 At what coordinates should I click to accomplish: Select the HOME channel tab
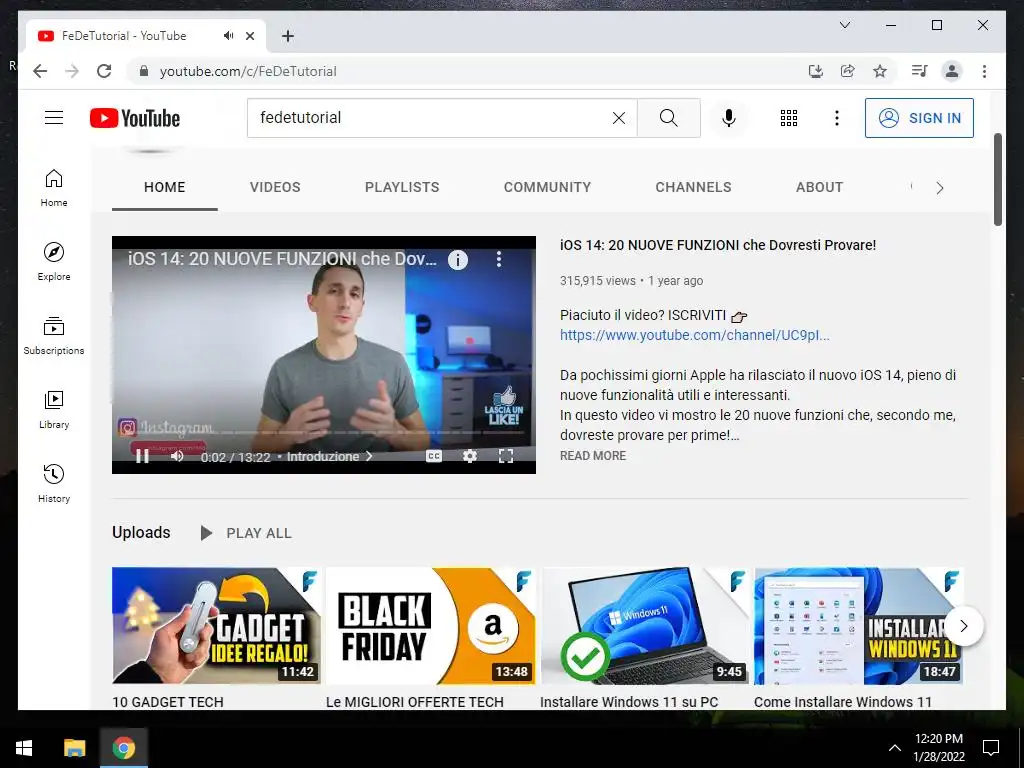coord(165,187)
